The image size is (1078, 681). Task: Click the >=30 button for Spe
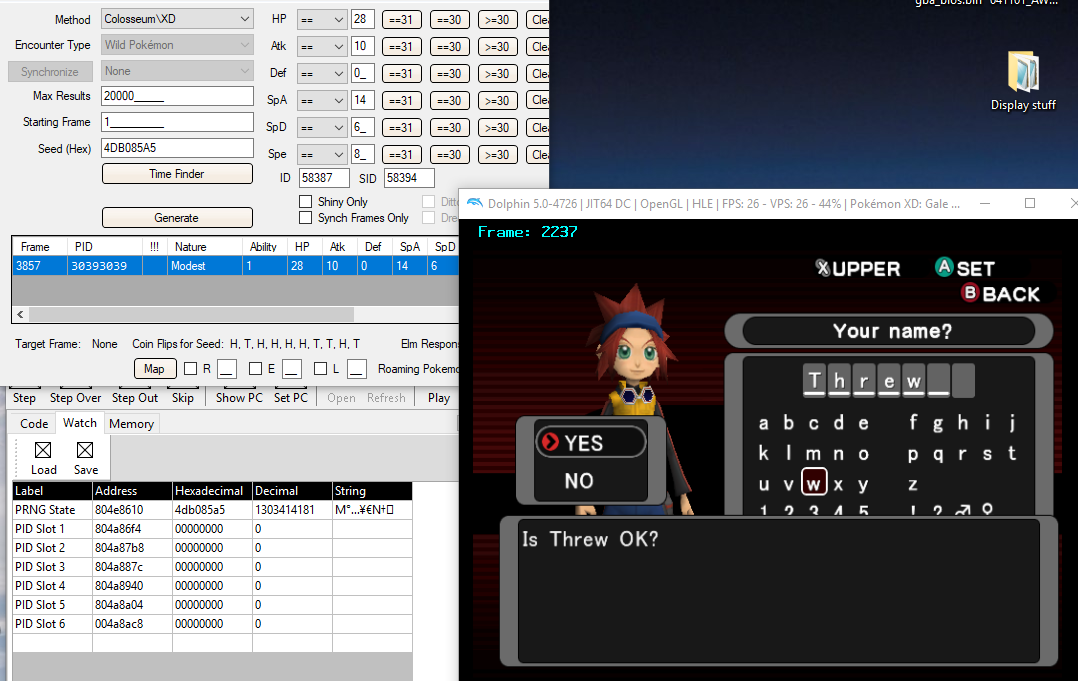tap(497, 155)
